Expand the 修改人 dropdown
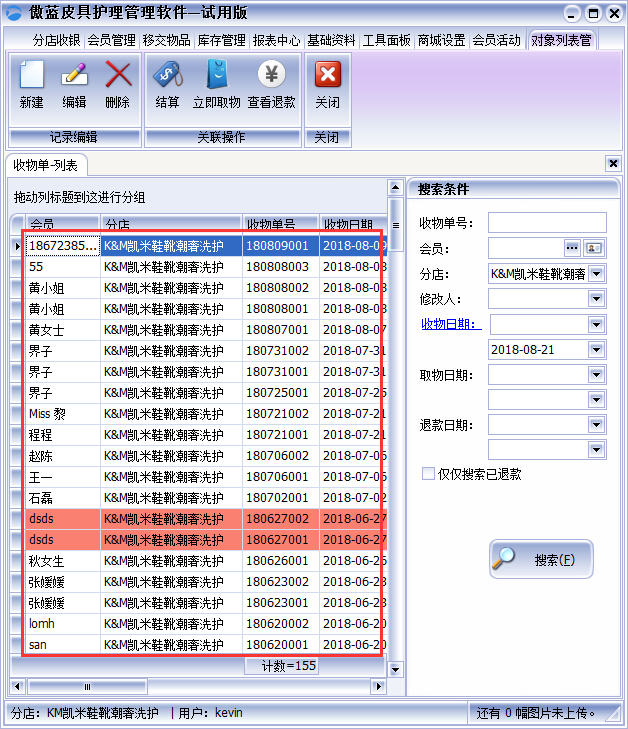 click(597, 298)
